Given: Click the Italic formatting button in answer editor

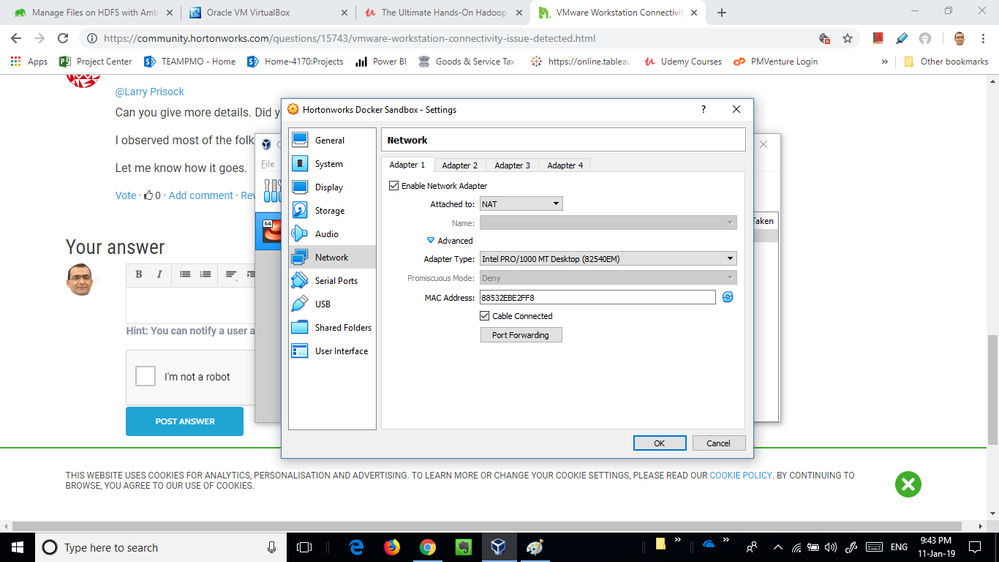Looking at the screenshot, I should tap(159, 274).
